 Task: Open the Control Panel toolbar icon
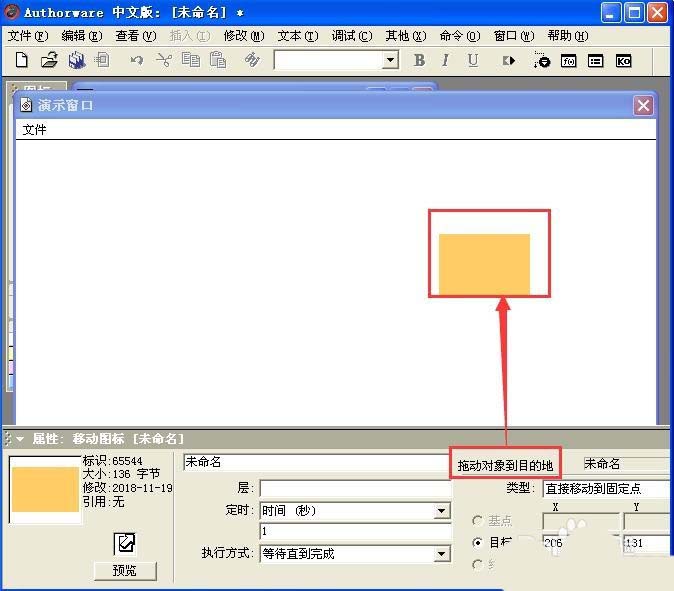click(x=542, y=61)
